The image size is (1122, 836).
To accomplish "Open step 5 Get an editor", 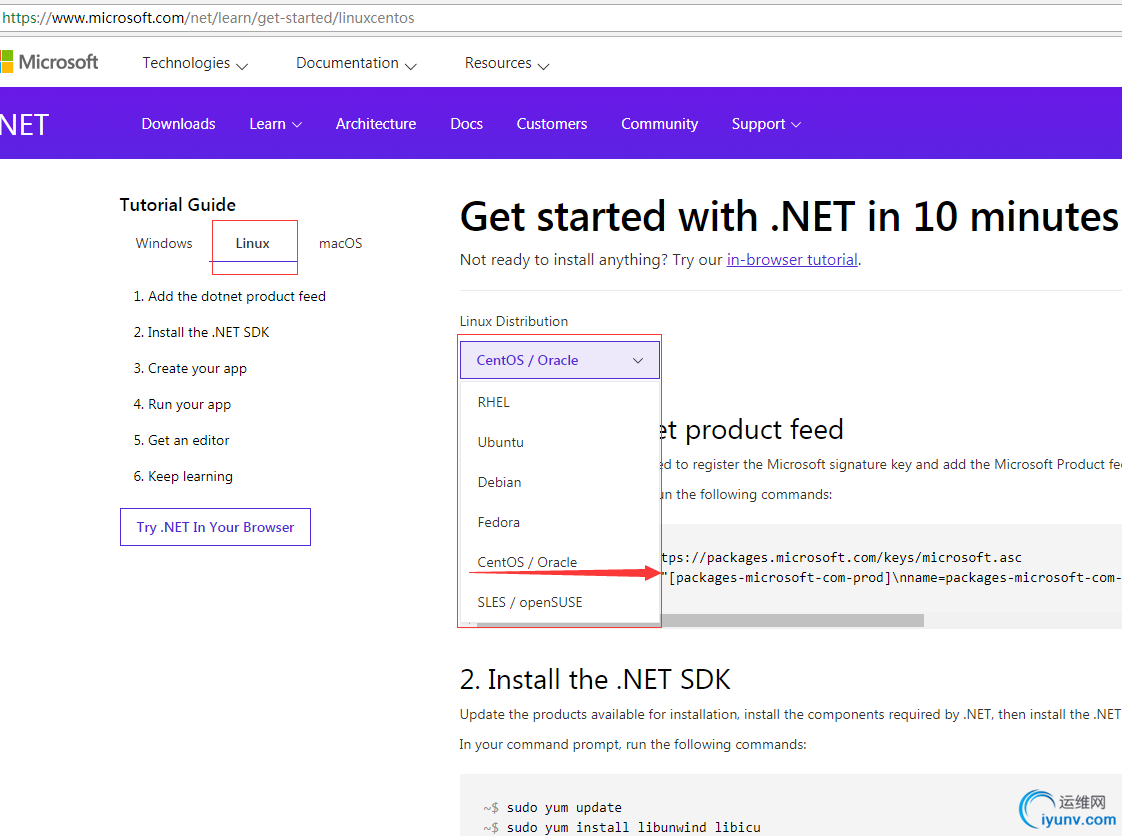I will 182,440.
